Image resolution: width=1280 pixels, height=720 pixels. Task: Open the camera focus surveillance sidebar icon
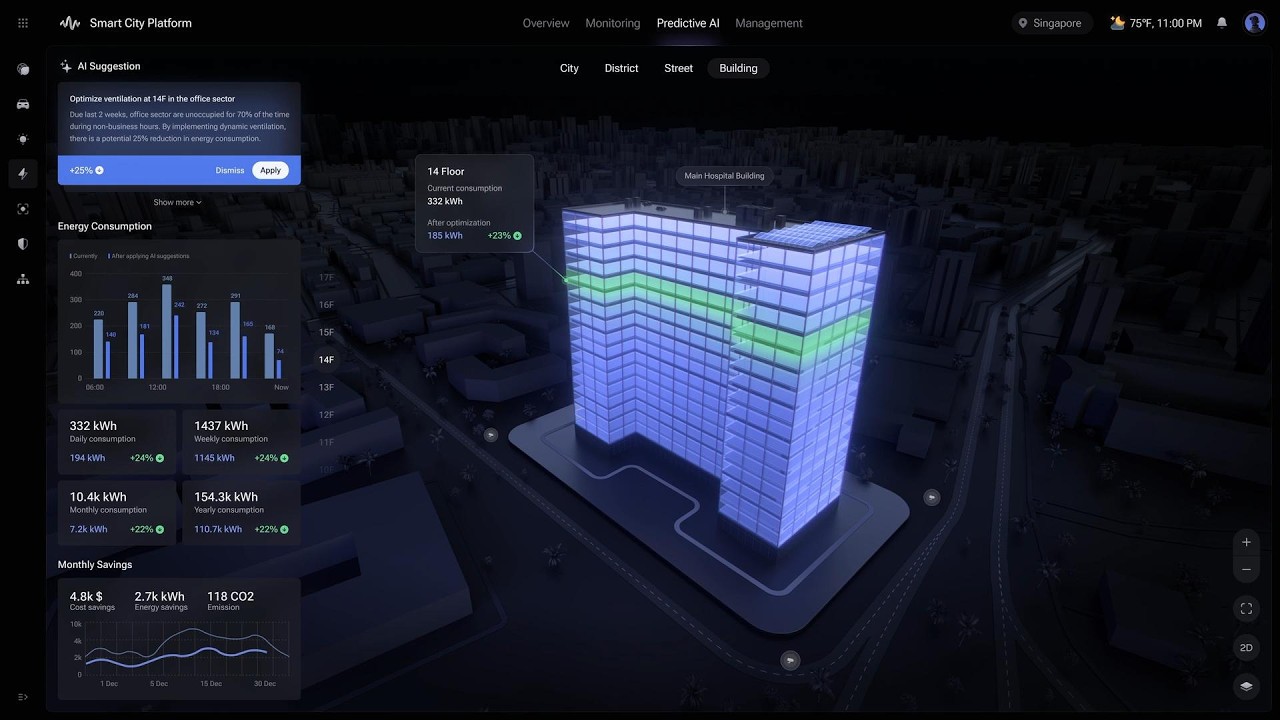click(x=23, y=209)
